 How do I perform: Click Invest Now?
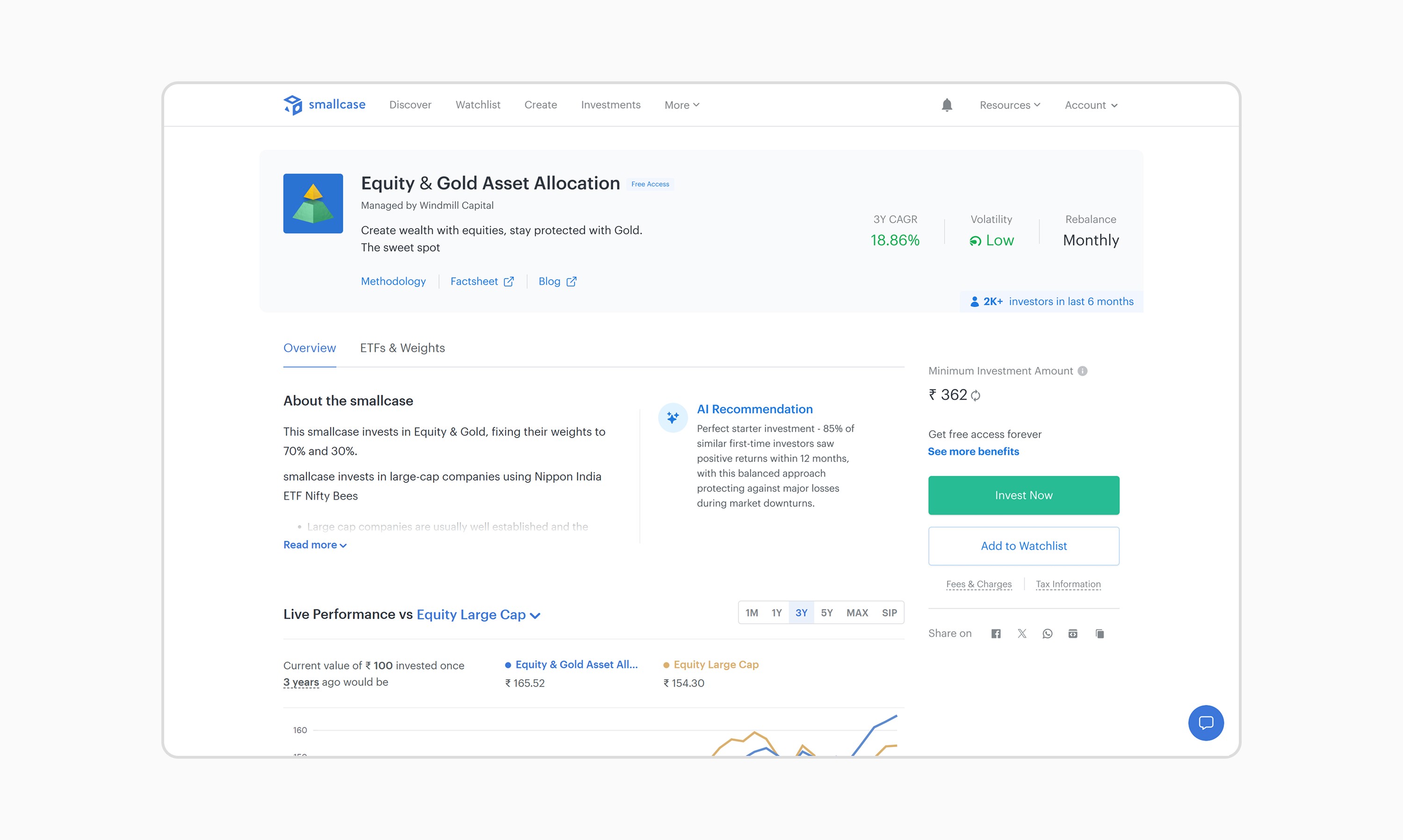[1023, 495]
